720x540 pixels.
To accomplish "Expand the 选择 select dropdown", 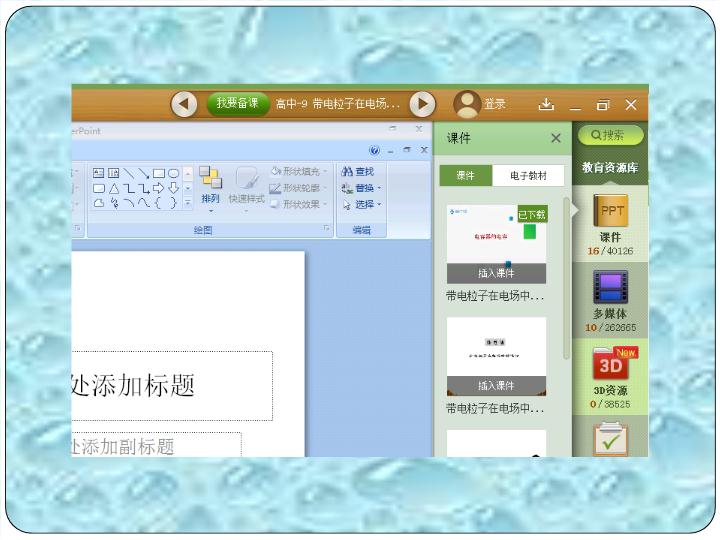I will tap(361, 204).
